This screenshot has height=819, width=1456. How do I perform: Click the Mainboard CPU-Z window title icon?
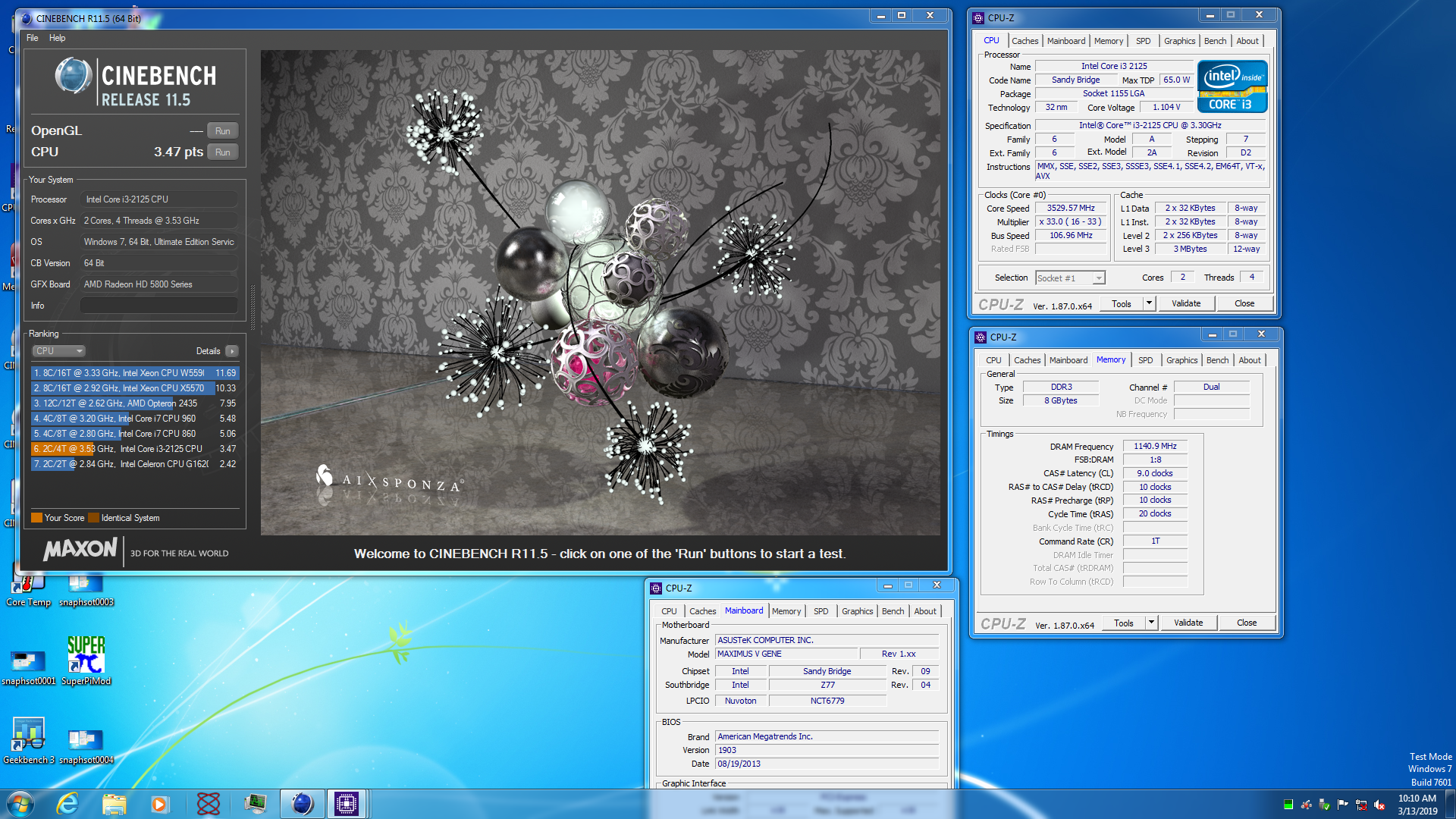[x=657, y=588]
